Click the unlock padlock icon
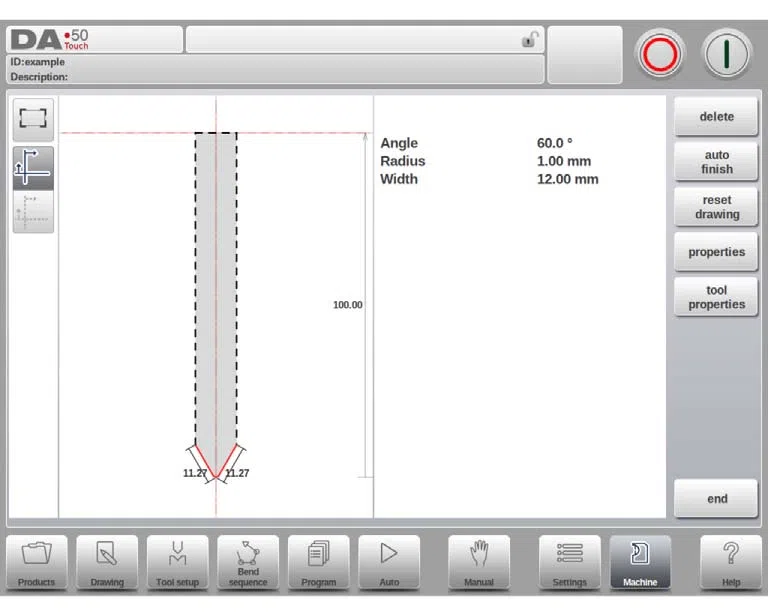Viewport: 768px width, 615px height. [x=529, y=40]
